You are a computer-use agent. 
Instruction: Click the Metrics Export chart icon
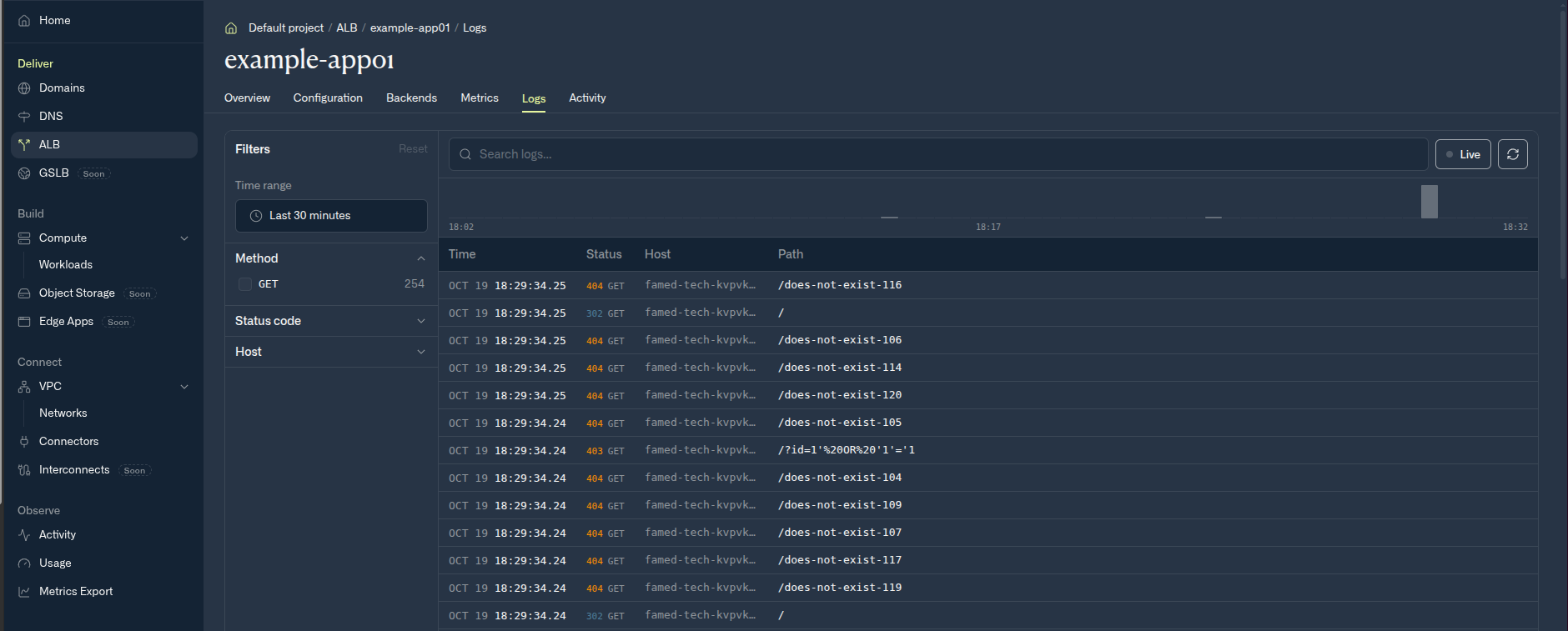24,592
